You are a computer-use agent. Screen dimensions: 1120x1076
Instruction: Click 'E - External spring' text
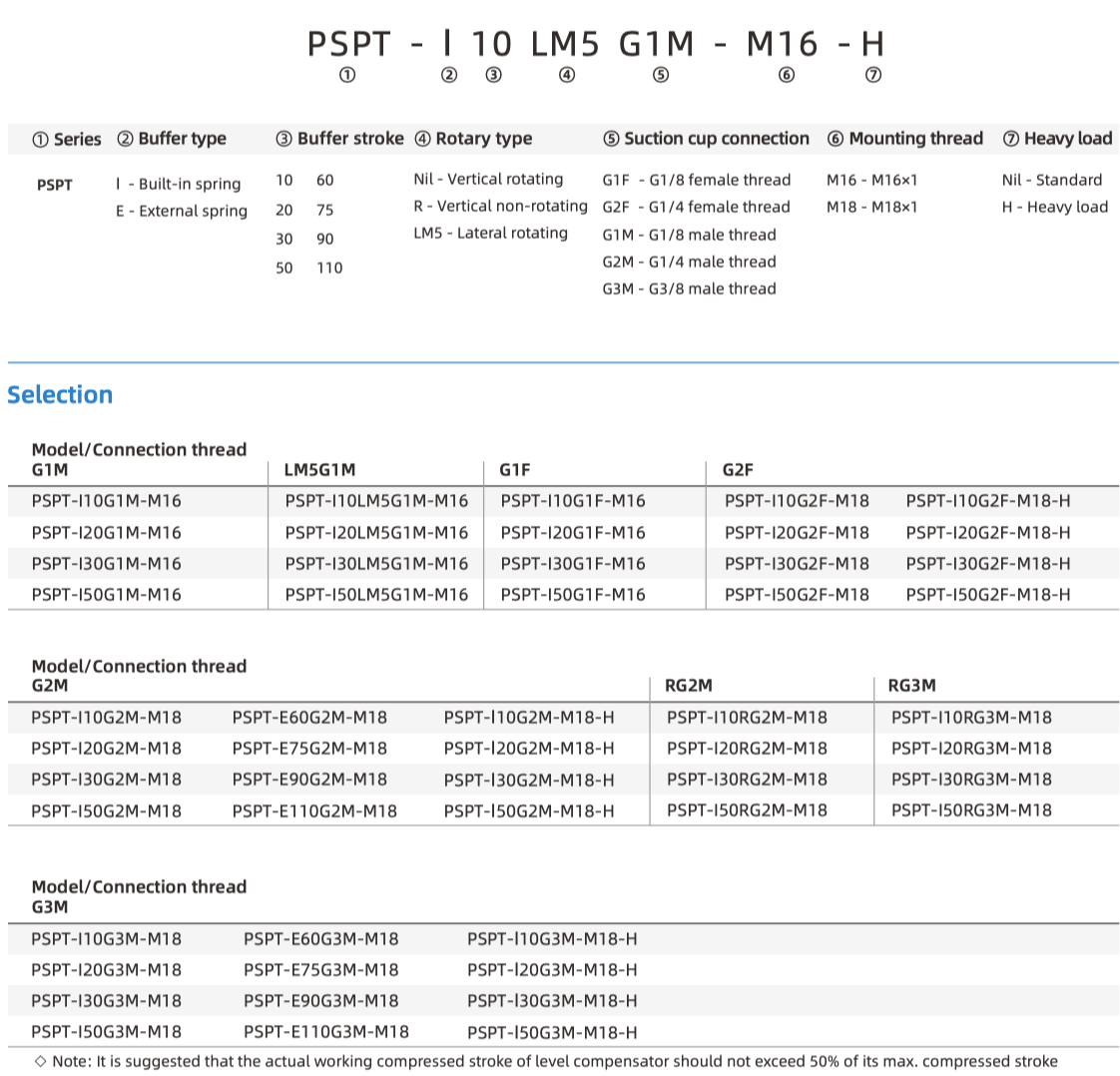pos(182,212)
